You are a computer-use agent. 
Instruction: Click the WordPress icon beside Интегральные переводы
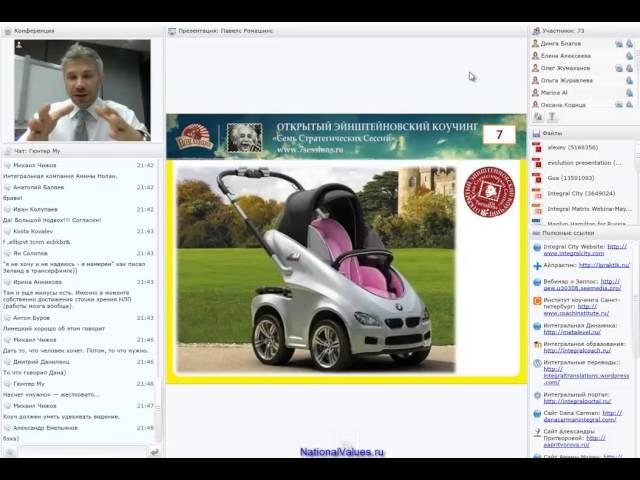click(537, 363)
